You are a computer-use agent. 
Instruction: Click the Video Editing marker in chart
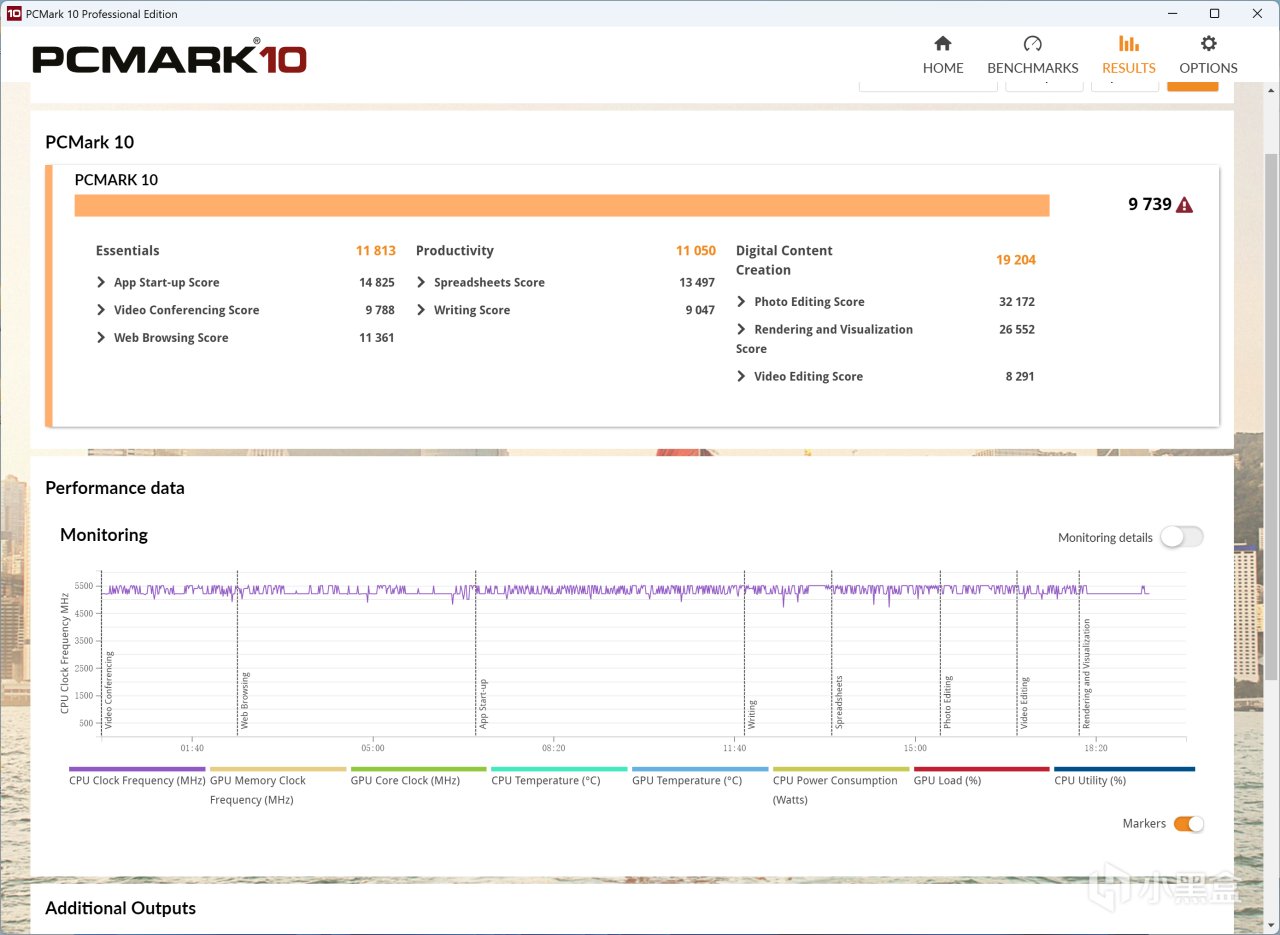1025,702
